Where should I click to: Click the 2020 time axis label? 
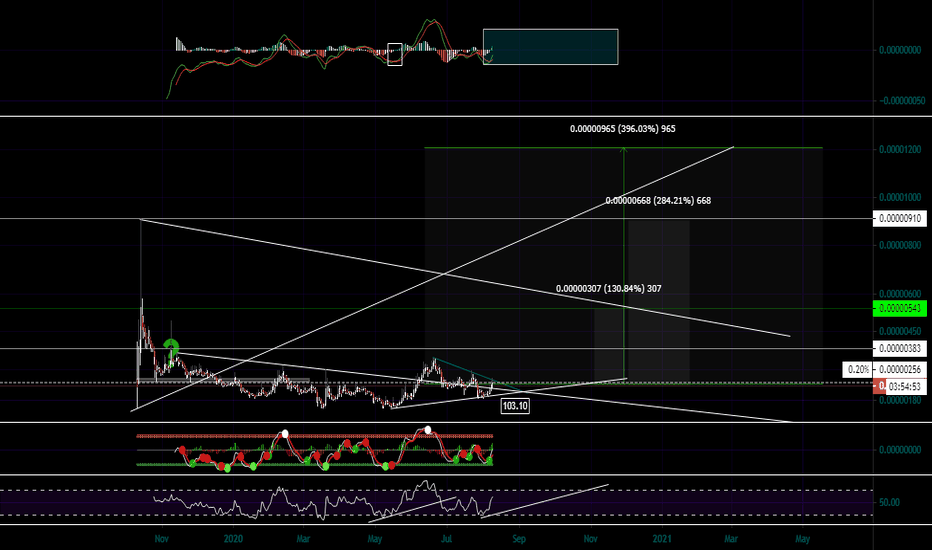[233, 539]
